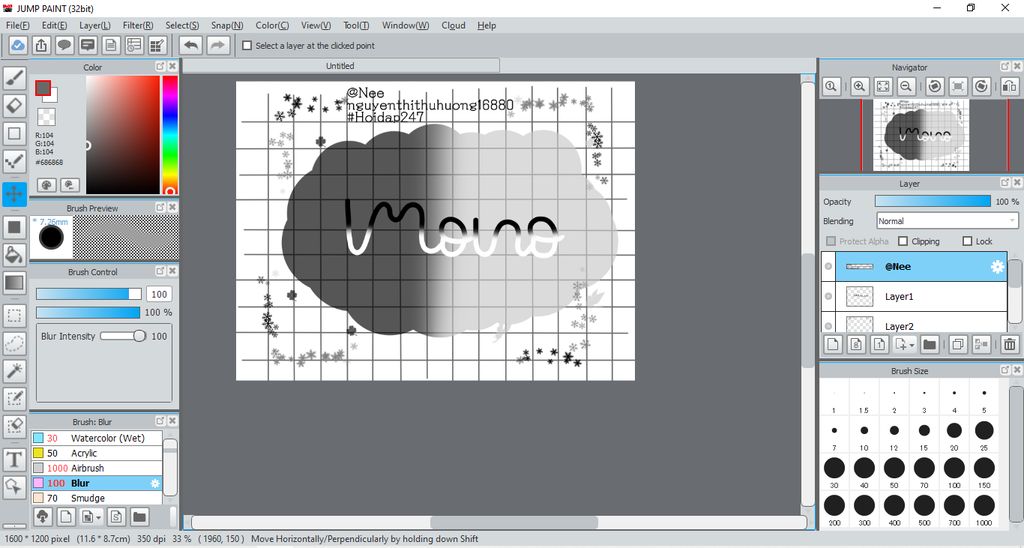
Task: Click the Navigator canvas thumbnail
Action: coord(921,135)
